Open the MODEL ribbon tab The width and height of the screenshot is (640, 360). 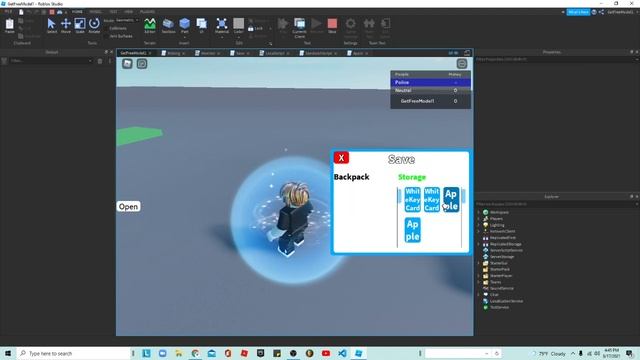click(x=95, y=12)
